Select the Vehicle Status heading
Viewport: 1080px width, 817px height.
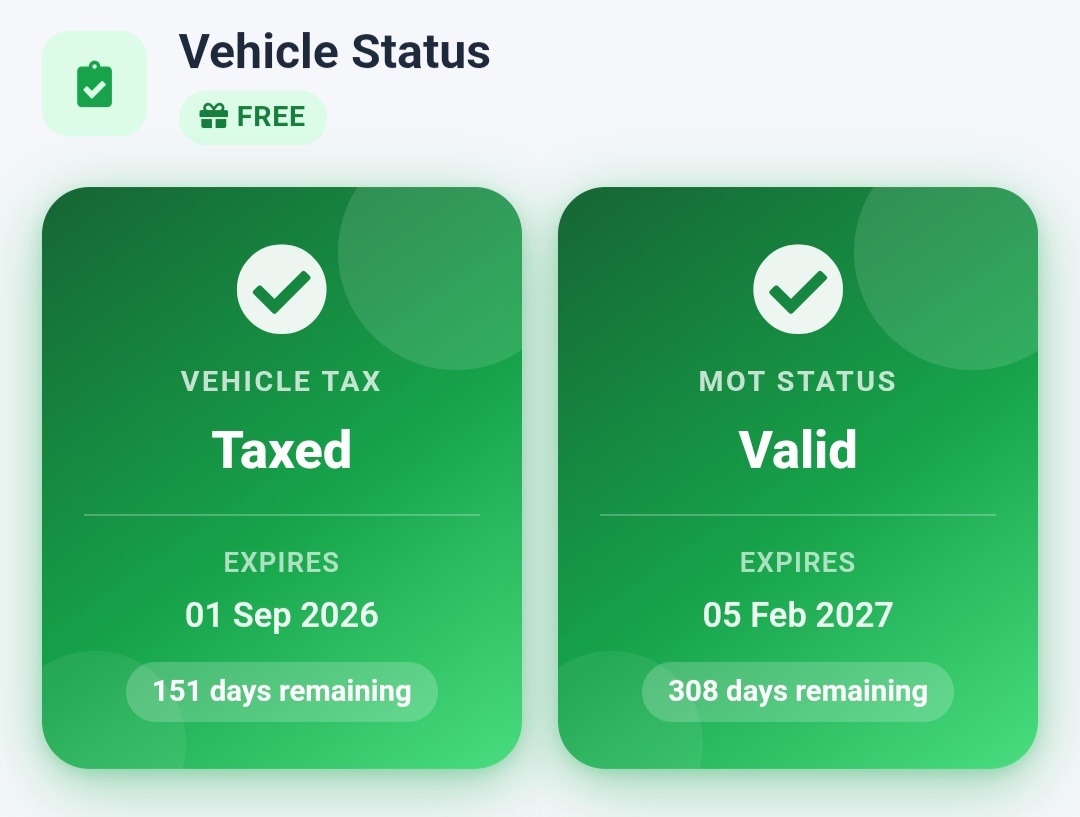pyautogui.click(x=334, y=51)
